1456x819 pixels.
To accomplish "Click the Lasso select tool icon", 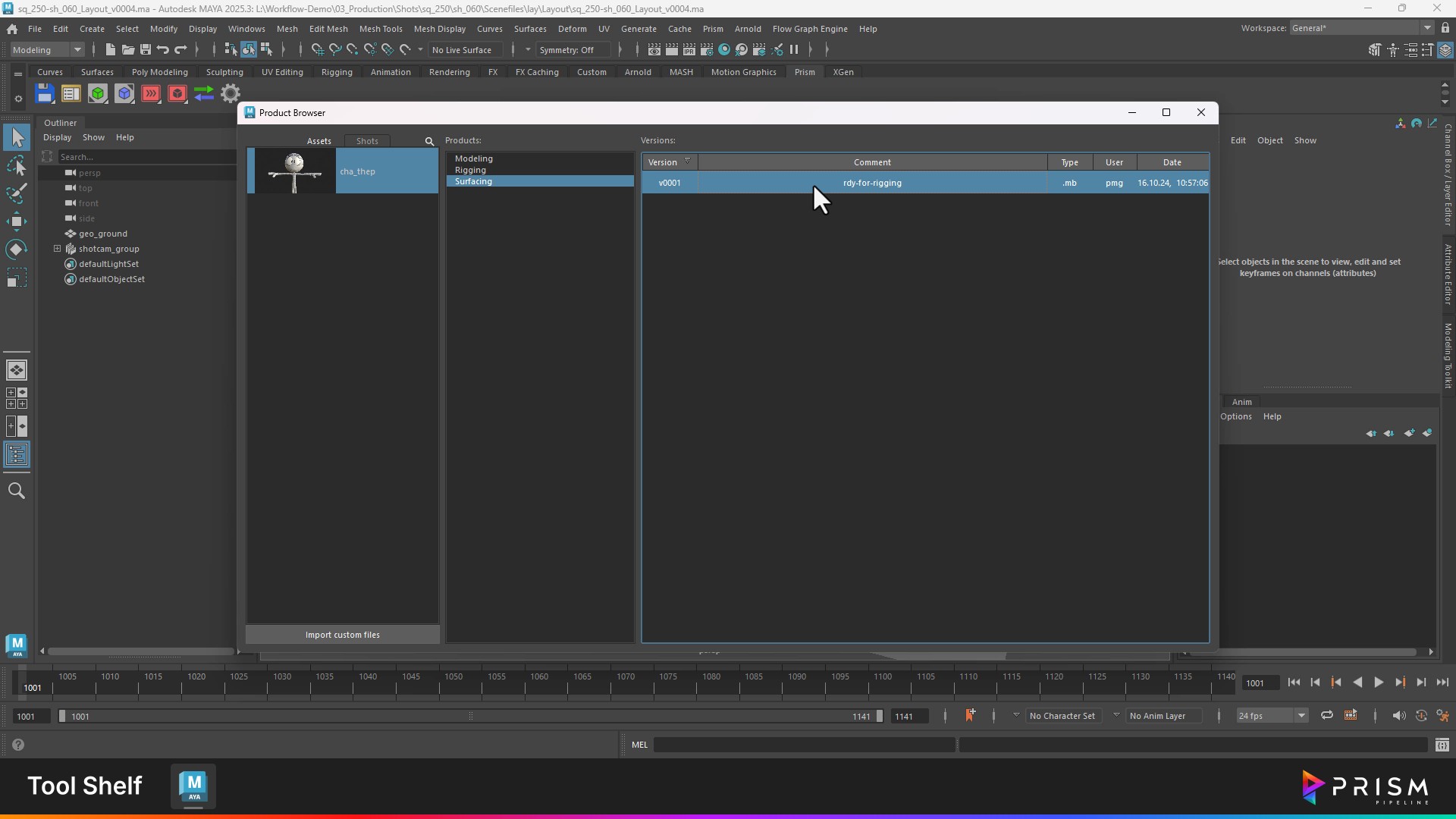I will click(x=17, y=166).
